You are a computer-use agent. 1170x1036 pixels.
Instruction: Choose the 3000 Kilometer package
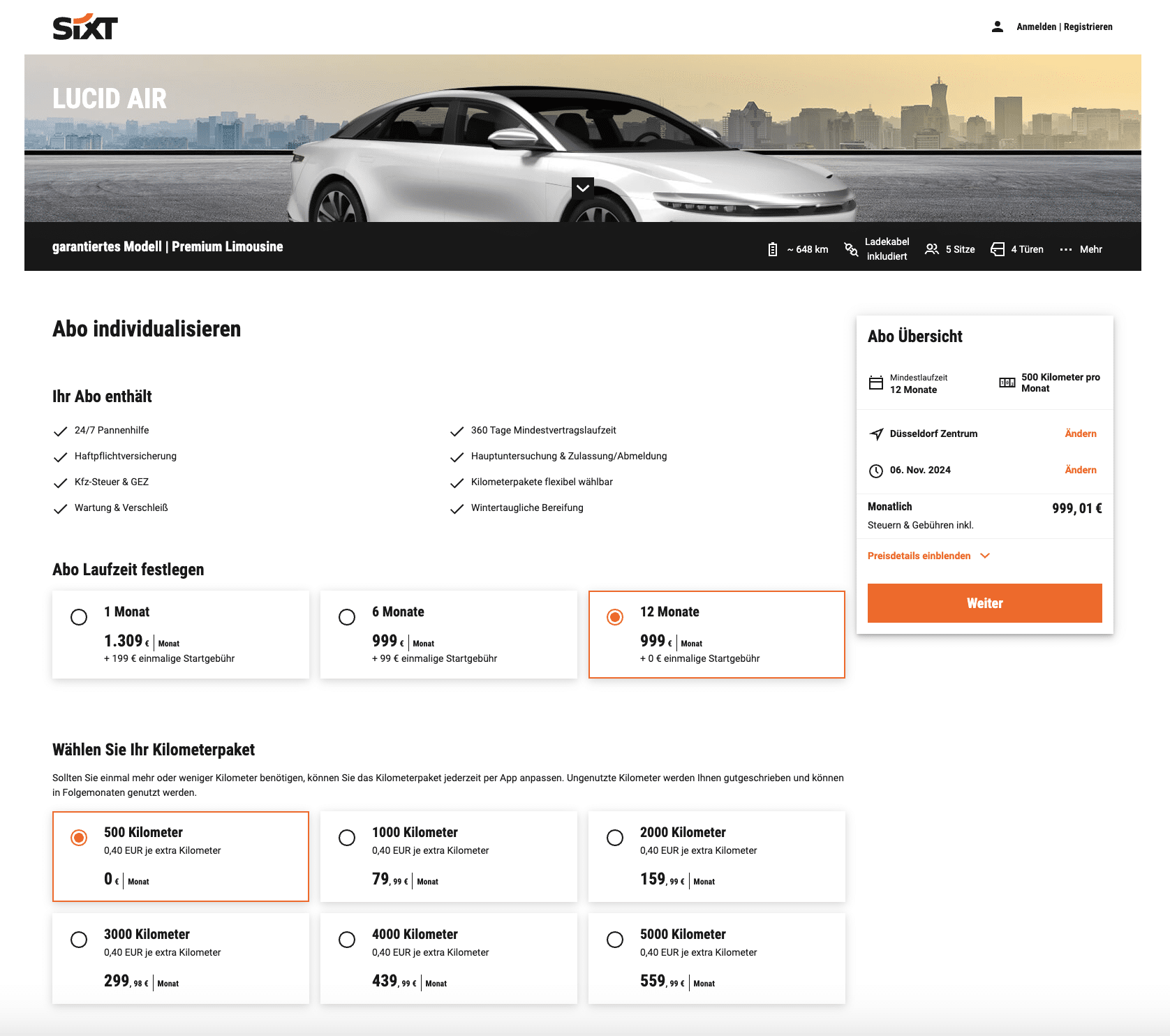point(181,959)
